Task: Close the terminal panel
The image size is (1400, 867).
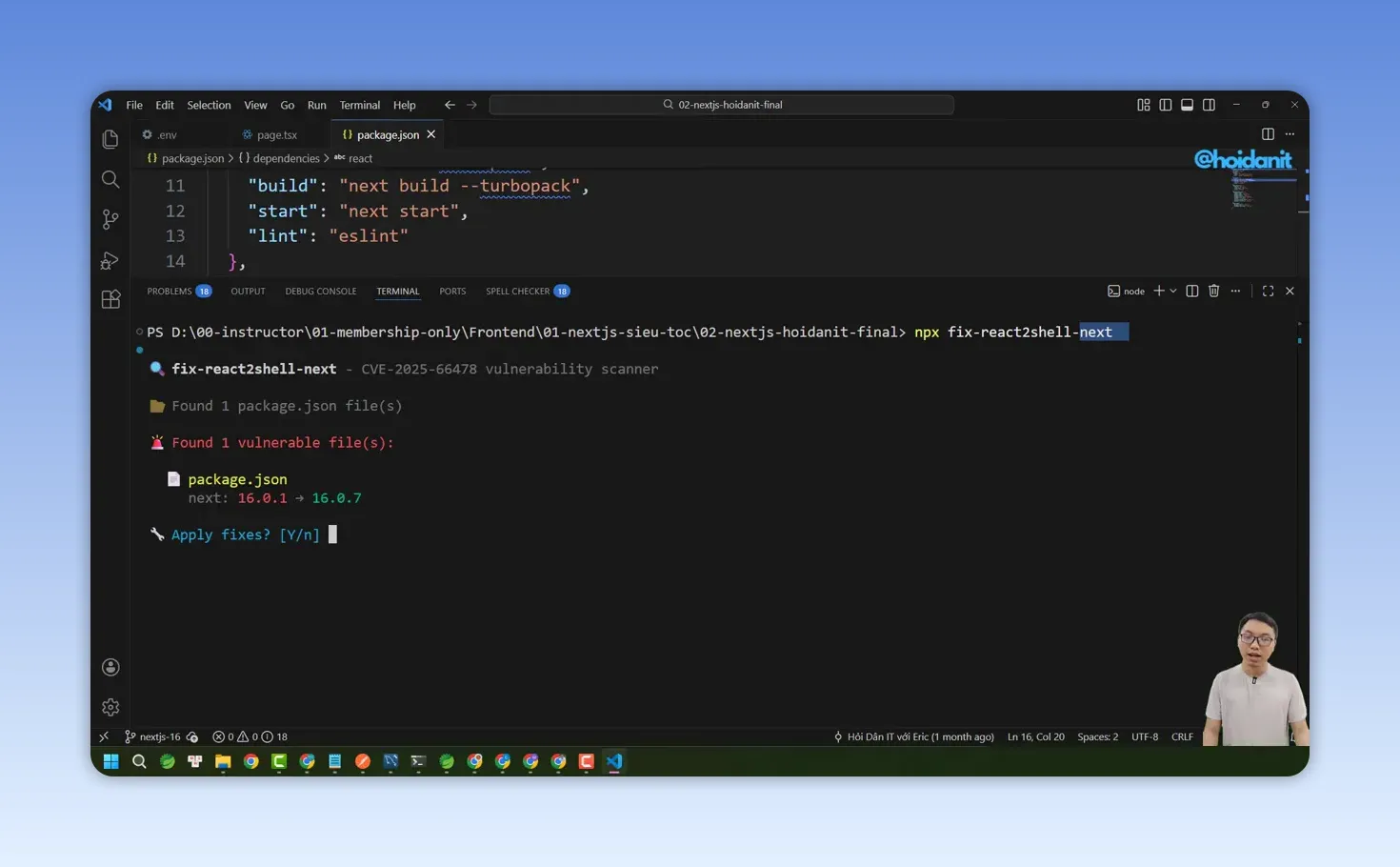Action: pyautogui.click(x=1290, y=291)
